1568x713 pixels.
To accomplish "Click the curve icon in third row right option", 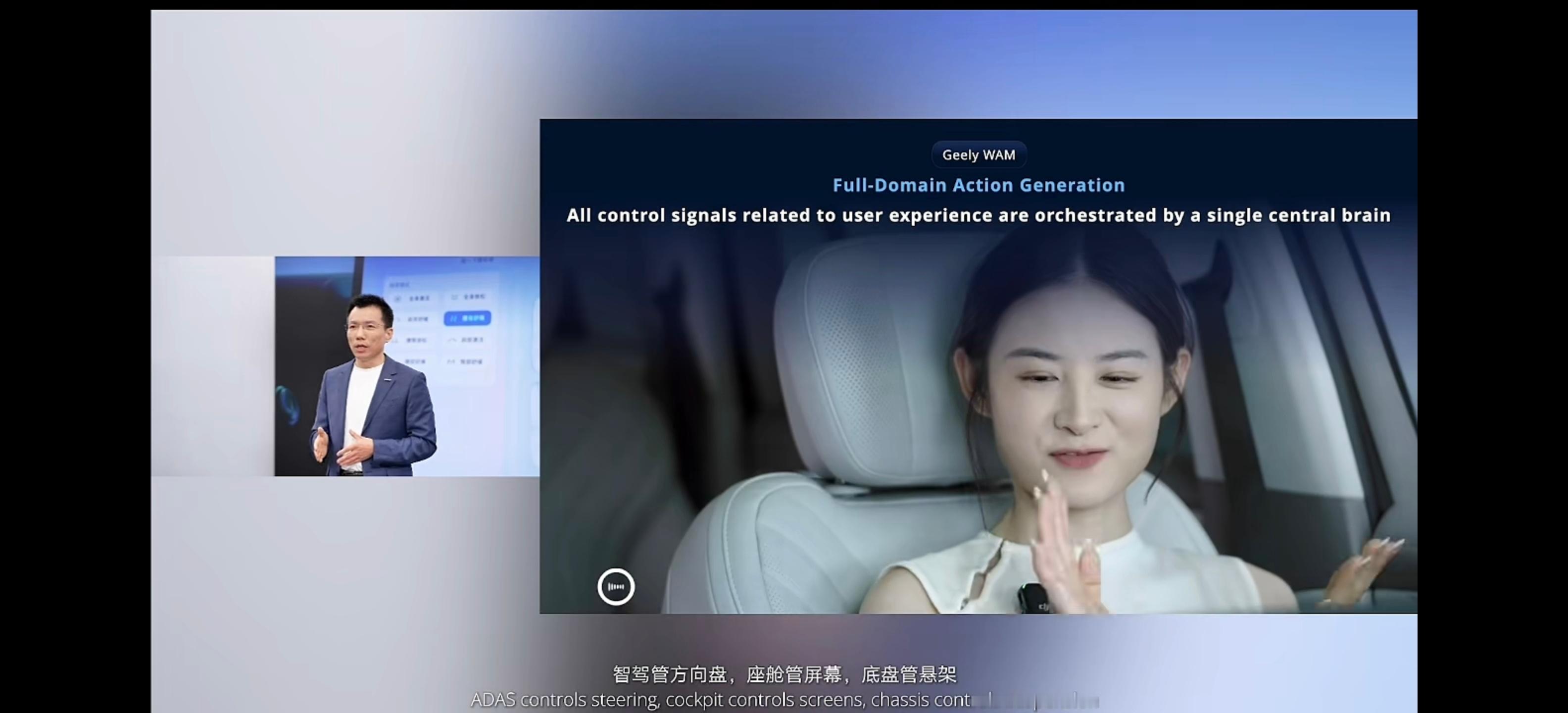I will pyautogui.click(x=452, y=340).
